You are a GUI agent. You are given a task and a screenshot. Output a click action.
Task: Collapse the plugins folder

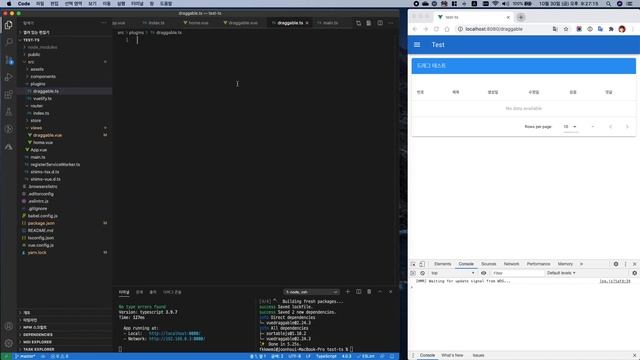click(x=38, y=84)
